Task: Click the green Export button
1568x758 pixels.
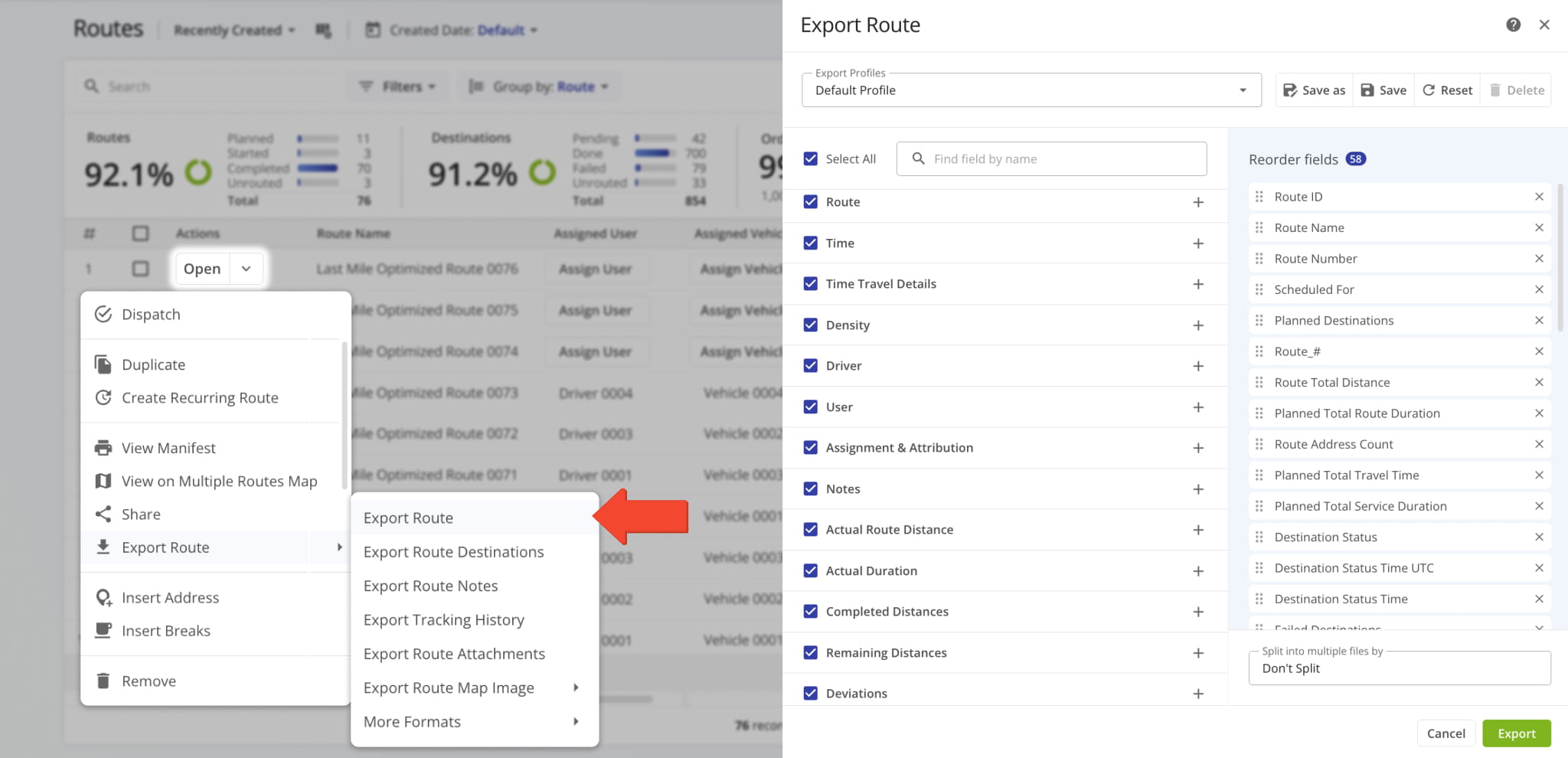Action: point(1516,733)
